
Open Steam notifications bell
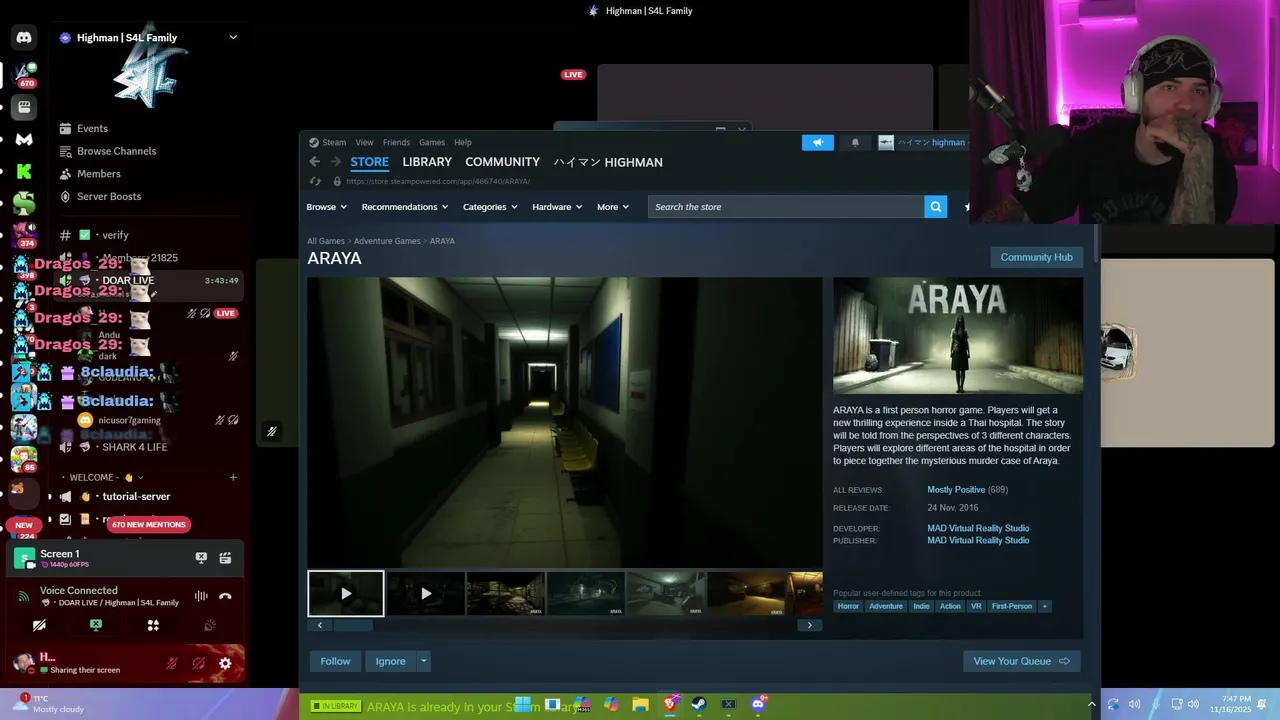[855, 142]
